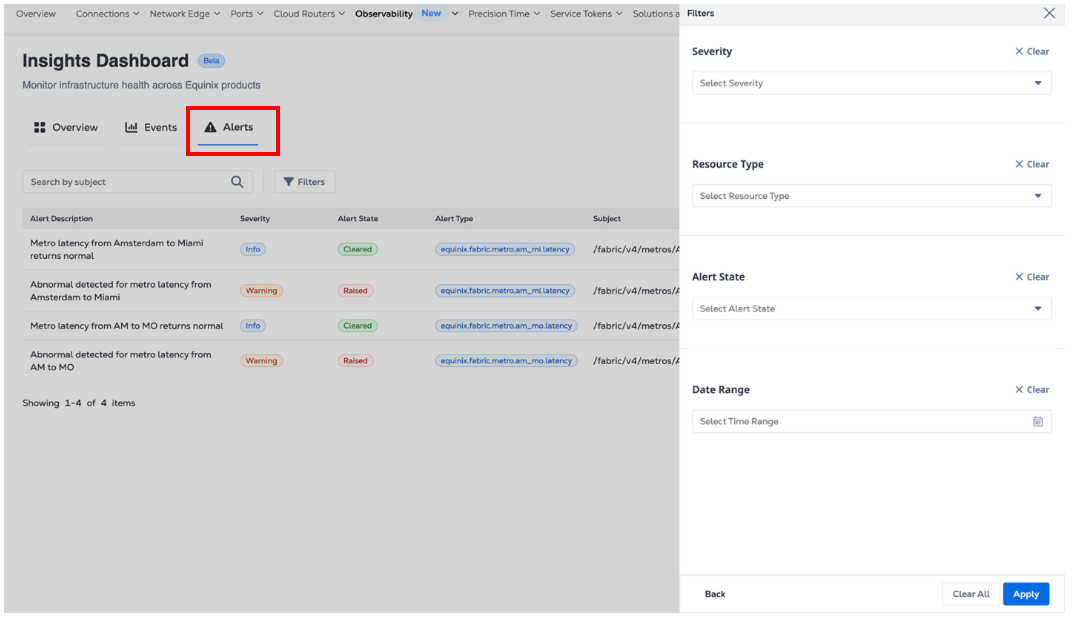Screen dimensions: 1072x621
Task: Expand the Cloud Routers menu
Action: pyautogui.click(x=309, y=14)
